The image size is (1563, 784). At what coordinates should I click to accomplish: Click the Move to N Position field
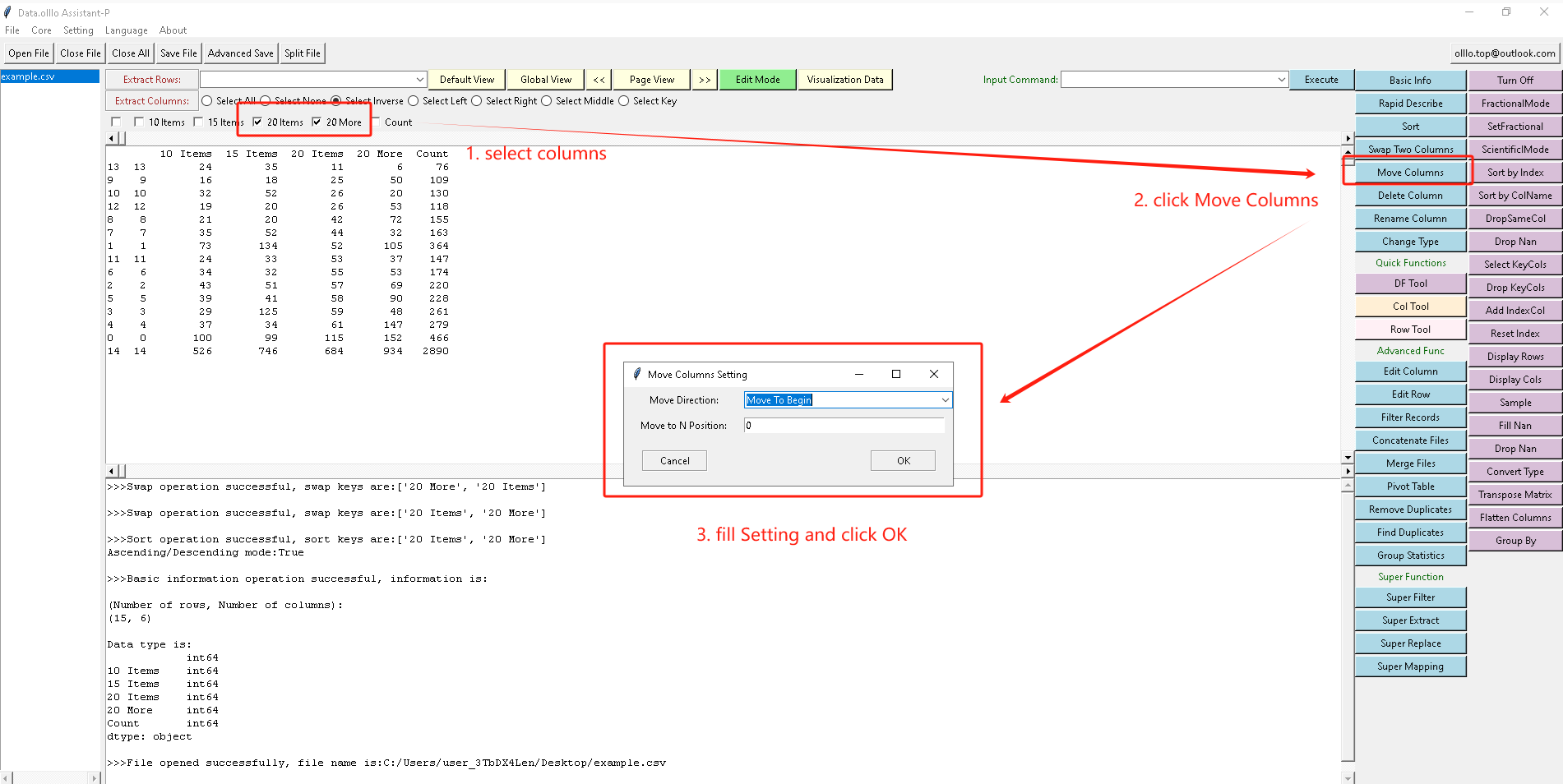point(844,426)
